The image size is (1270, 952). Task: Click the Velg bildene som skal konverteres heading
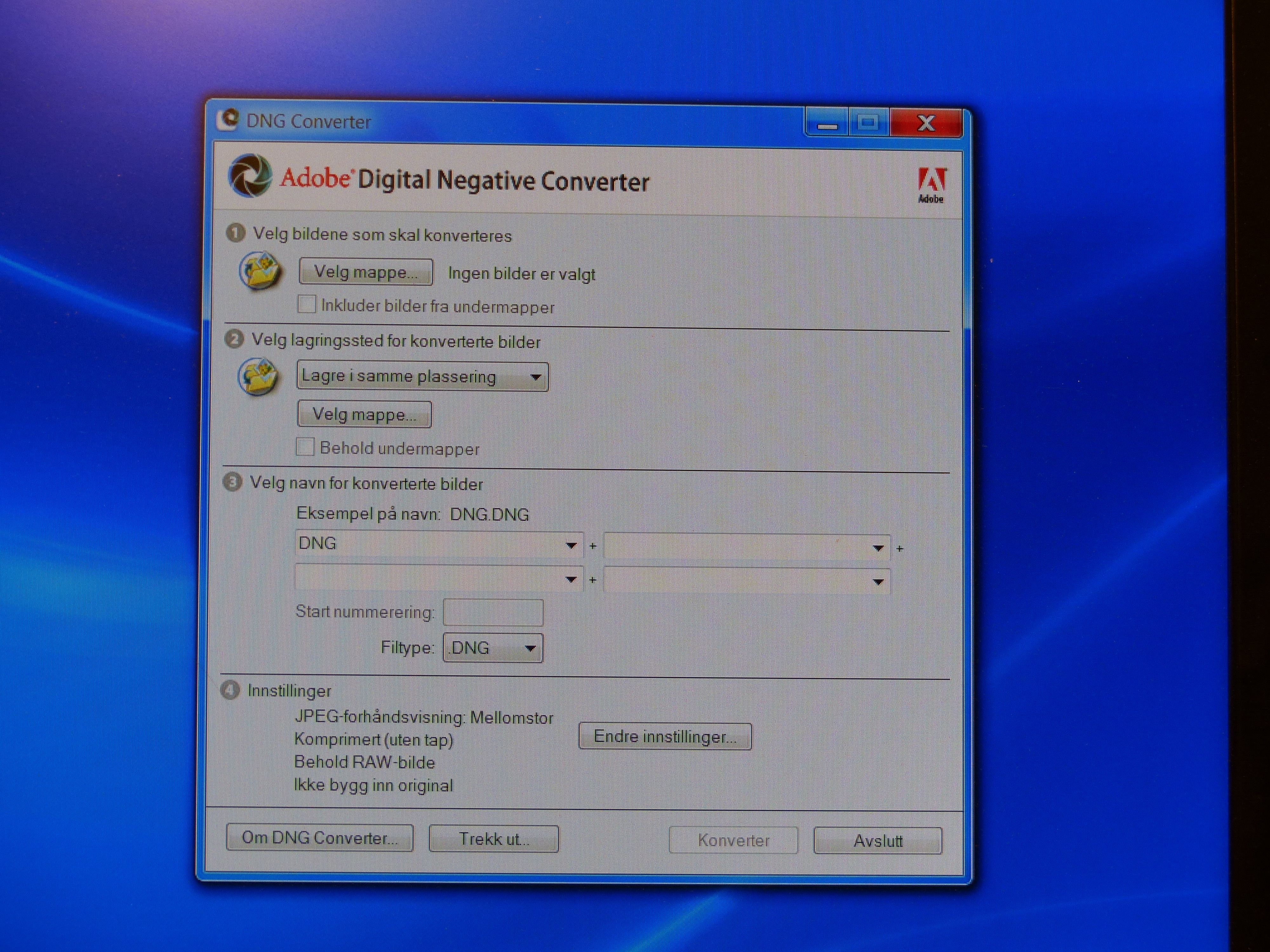coord(382,235)
